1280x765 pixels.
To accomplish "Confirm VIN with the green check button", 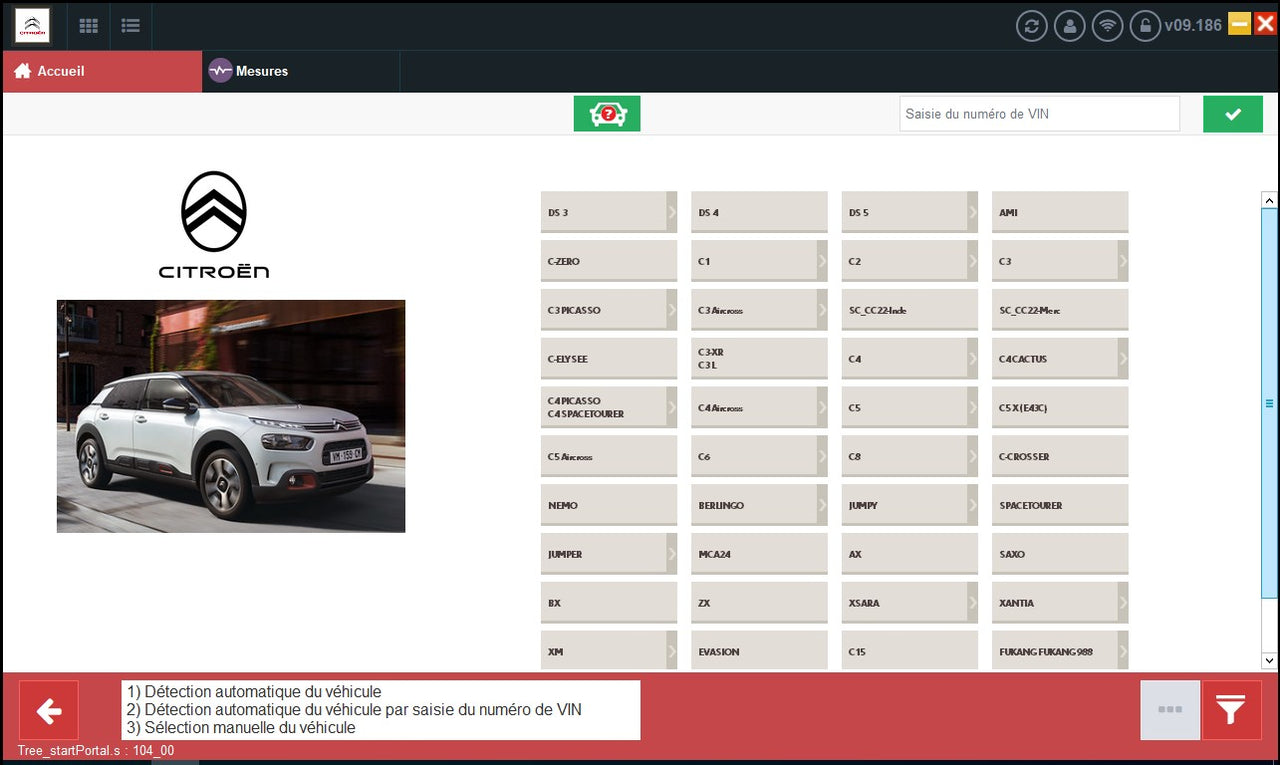I will tap(1232, 113).
